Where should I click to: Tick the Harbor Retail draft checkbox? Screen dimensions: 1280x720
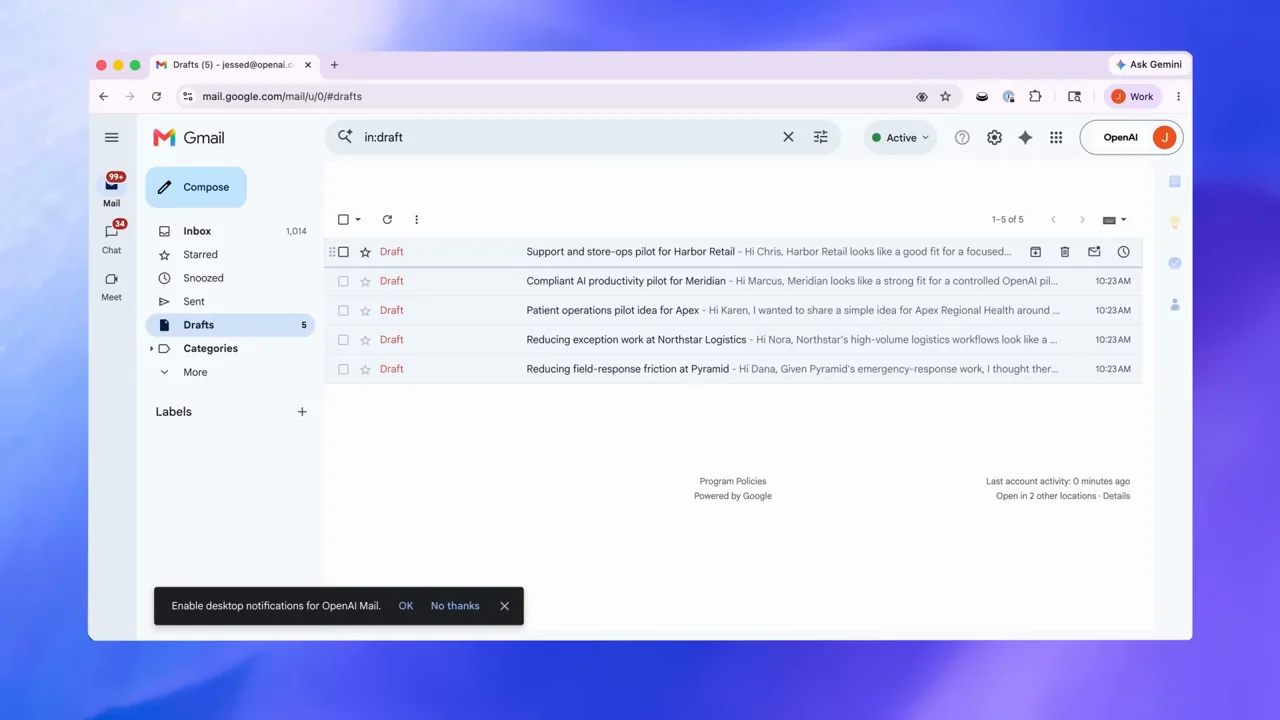click(343, 252)
